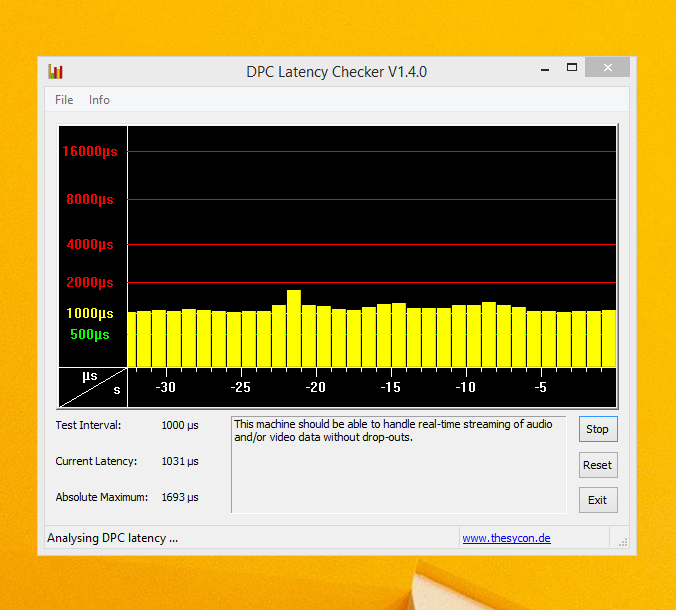Click the Test Interval value
The height and width of the screenshot is (610, 676).
(x=180, y=425)
